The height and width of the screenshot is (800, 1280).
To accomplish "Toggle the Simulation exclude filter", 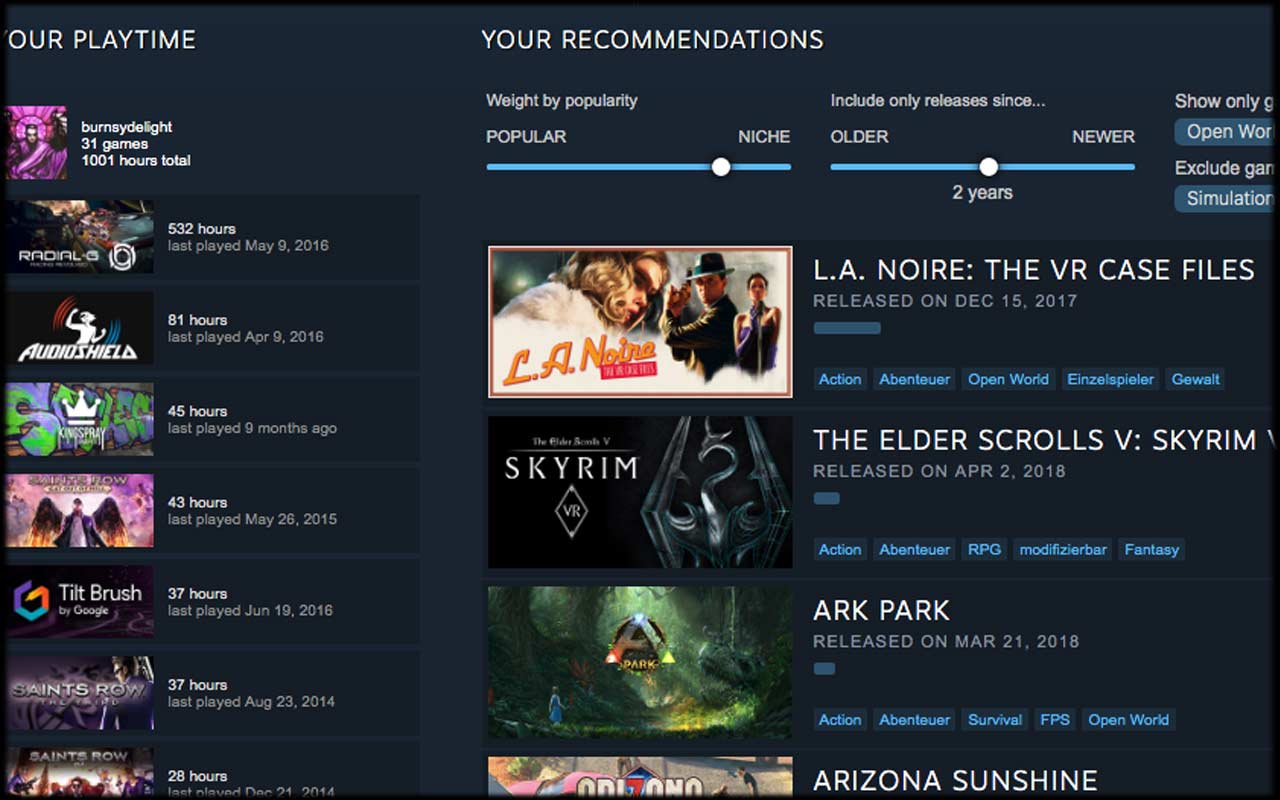I will 1225,198.
